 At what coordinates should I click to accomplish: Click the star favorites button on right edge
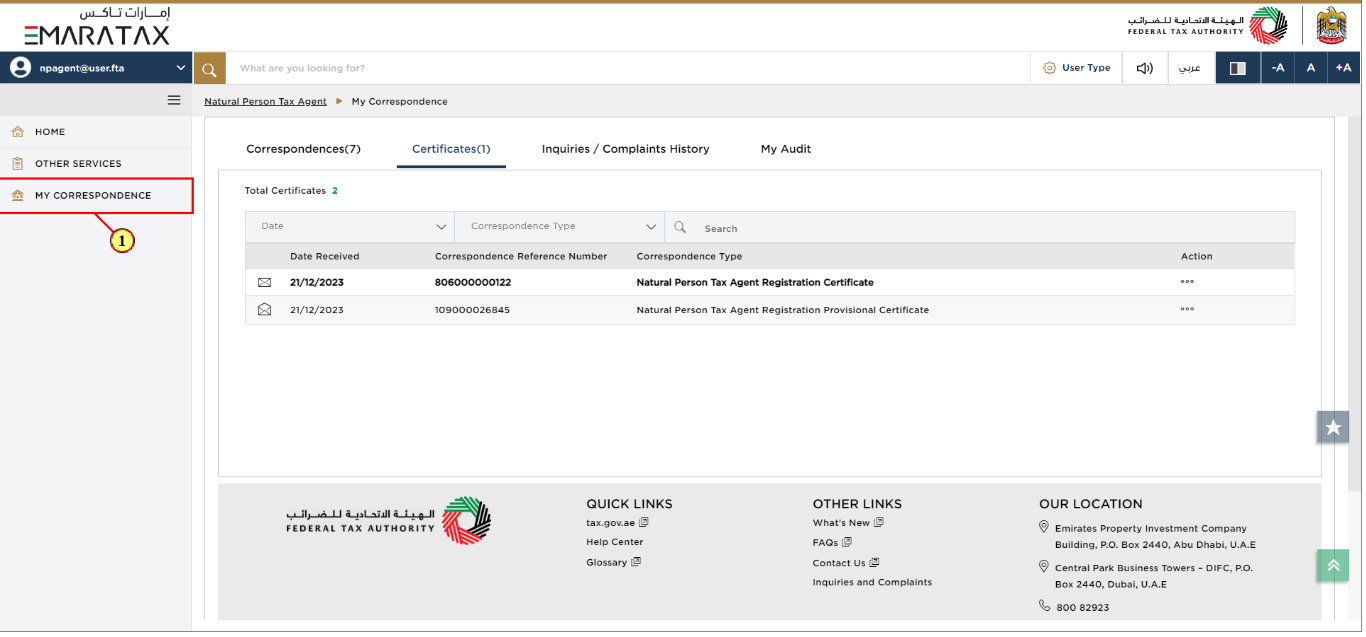coord(1333,427)
